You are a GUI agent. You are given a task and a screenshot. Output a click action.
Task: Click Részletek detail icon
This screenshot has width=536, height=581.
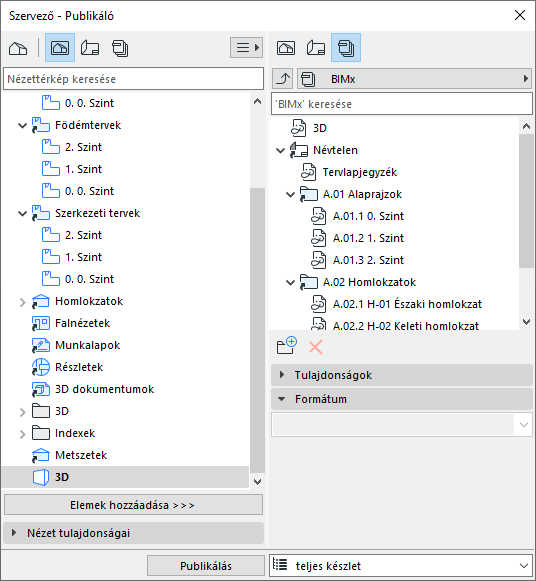click(x=41, y=367)
